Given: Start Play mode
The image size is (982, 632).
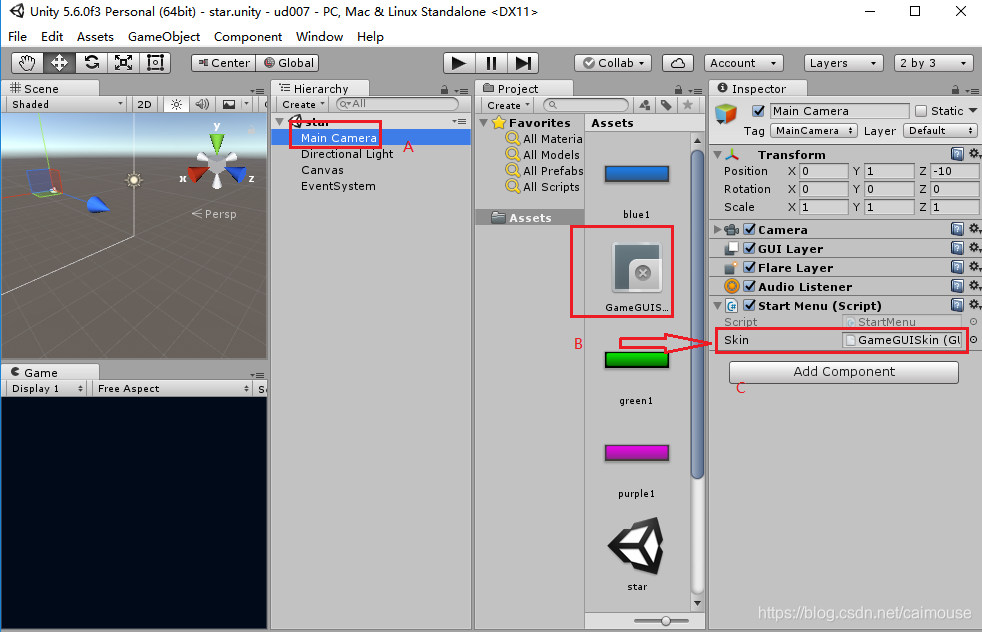Looking at the screenshot, I should pos(459,63).
